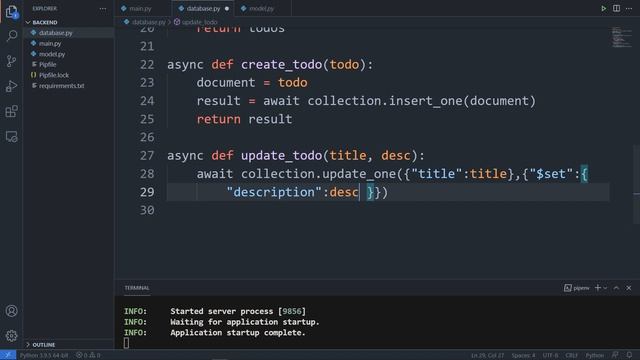Viewport: 640px width, 360px height.
Task: Change file encoding UTF-8
Action: tap(550, 355)
